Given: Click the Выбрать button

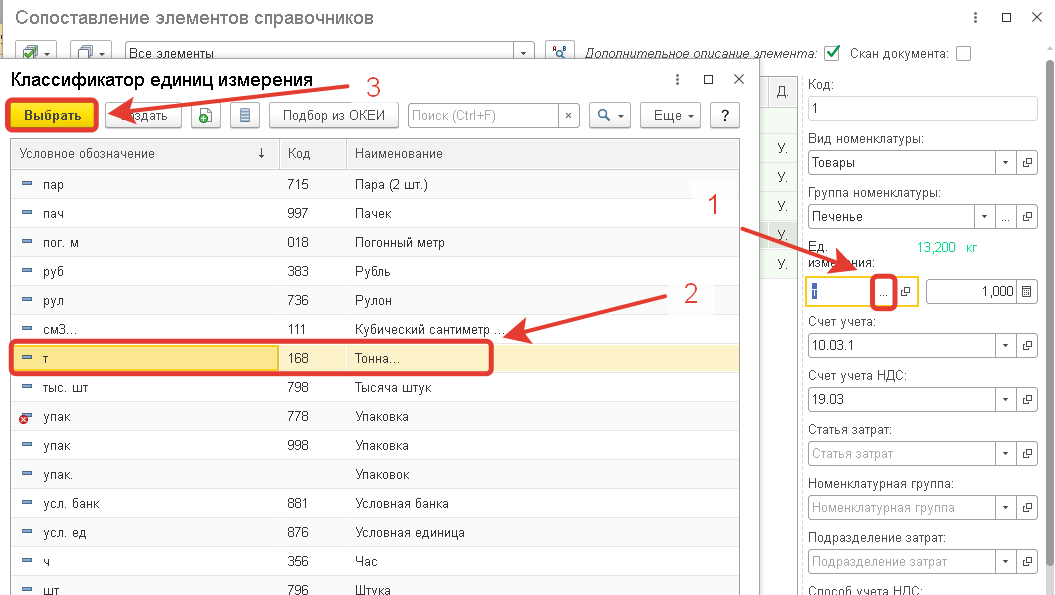Looking at the screenshot, I should click(52, 116).
